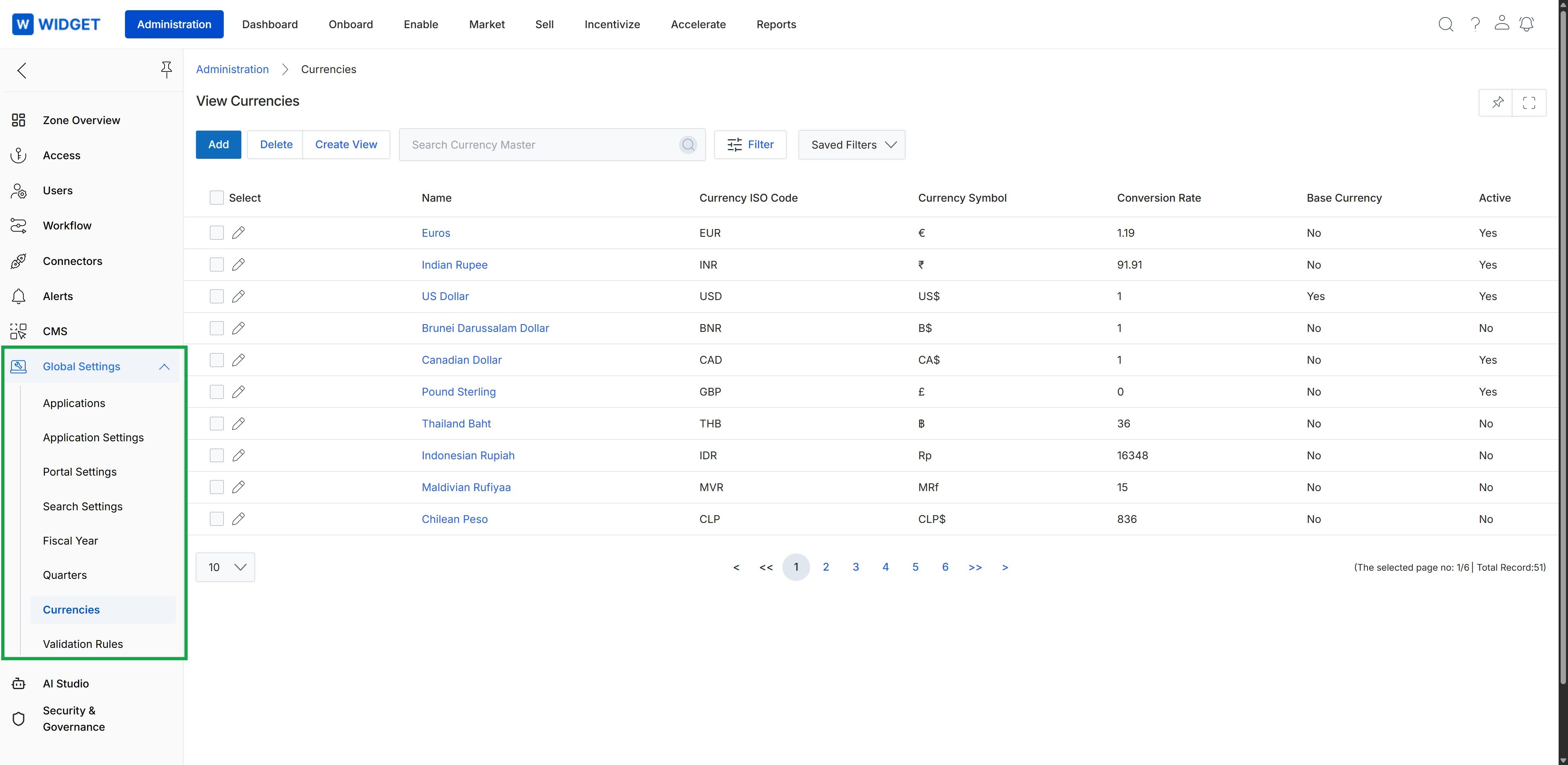Collapse the Global Settings section

(x=164, y=366)
